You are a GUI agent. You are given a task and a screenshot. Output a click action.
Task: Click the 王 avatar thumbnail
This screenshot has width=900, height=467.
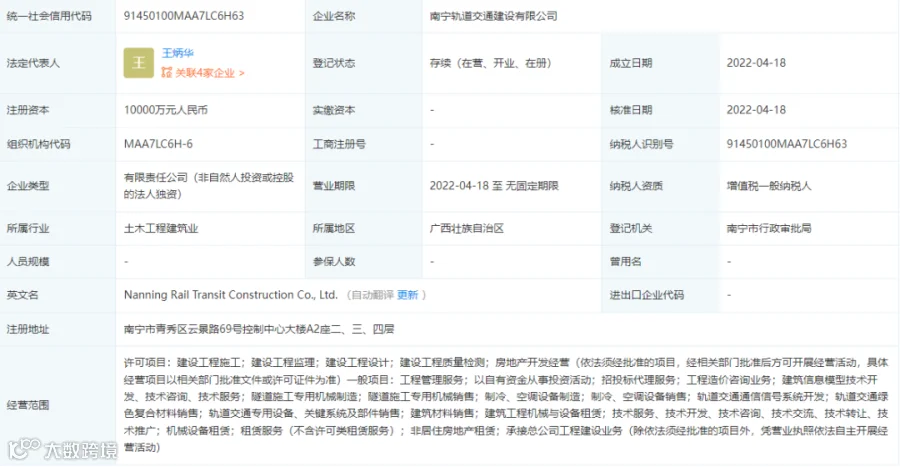pos(138,63)
